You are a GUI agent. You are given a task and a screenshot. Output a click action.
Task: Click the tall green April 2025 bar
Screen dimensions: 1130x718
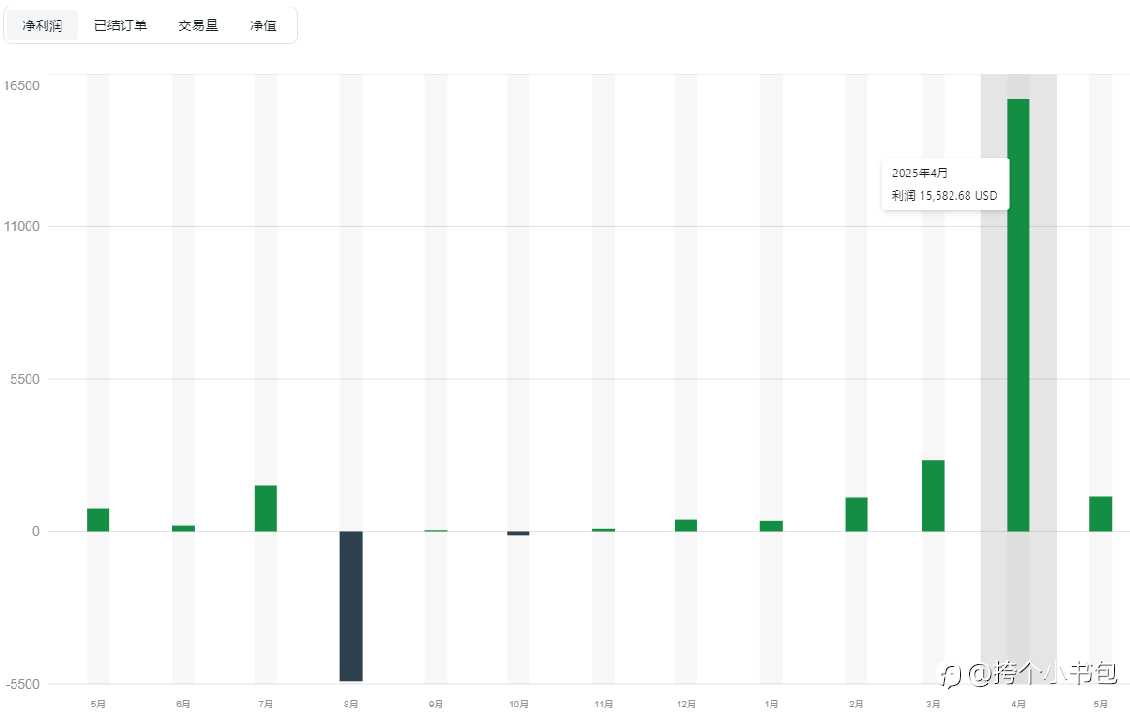(x=1018, y=315)
